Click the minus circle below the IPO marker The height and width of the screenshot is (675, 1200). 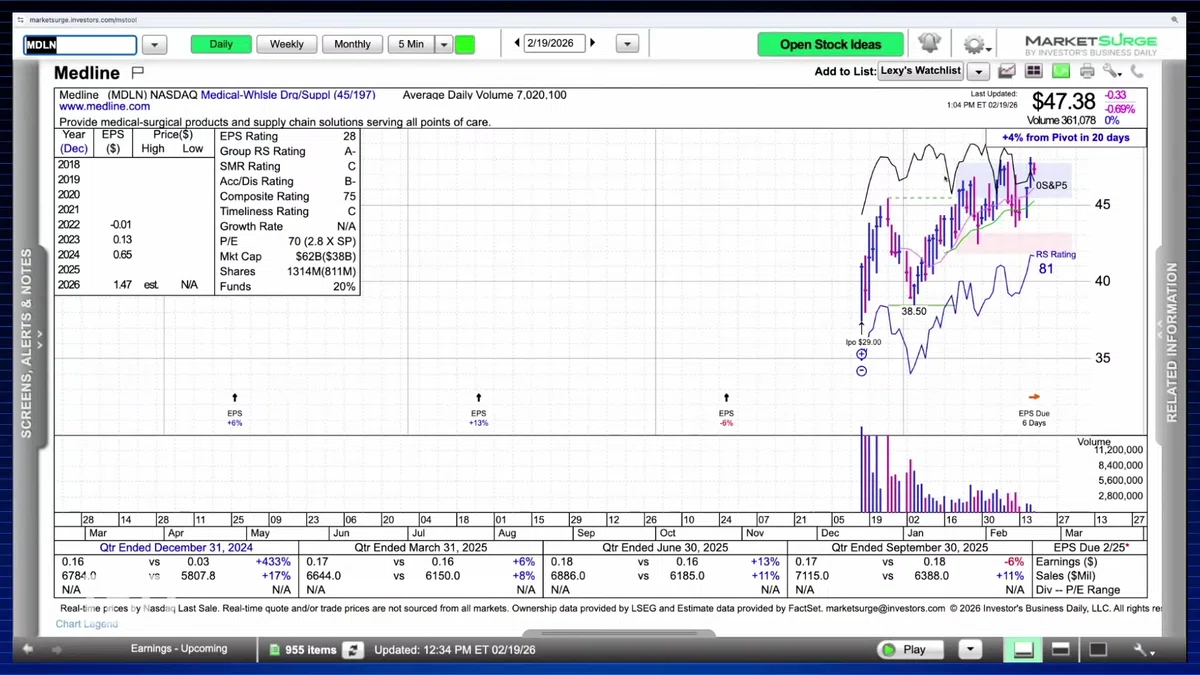(861, 371)
